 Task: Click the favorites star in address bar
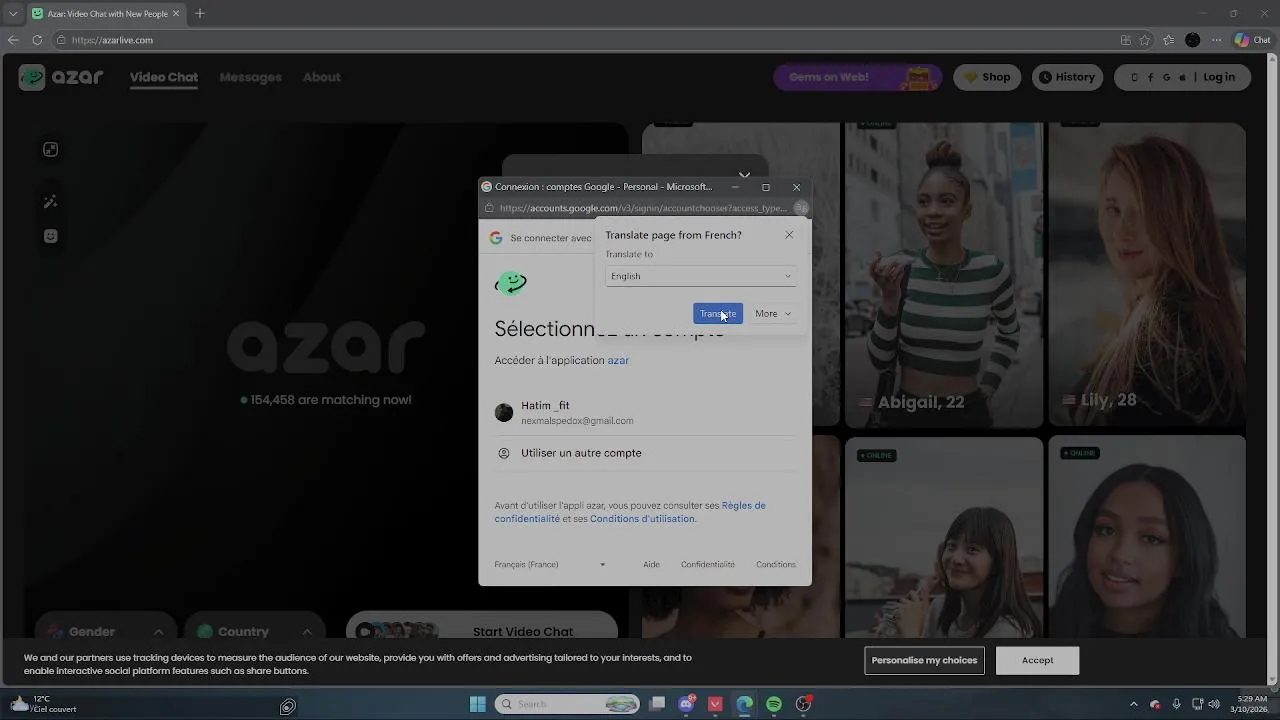(x=1145, y=40)
